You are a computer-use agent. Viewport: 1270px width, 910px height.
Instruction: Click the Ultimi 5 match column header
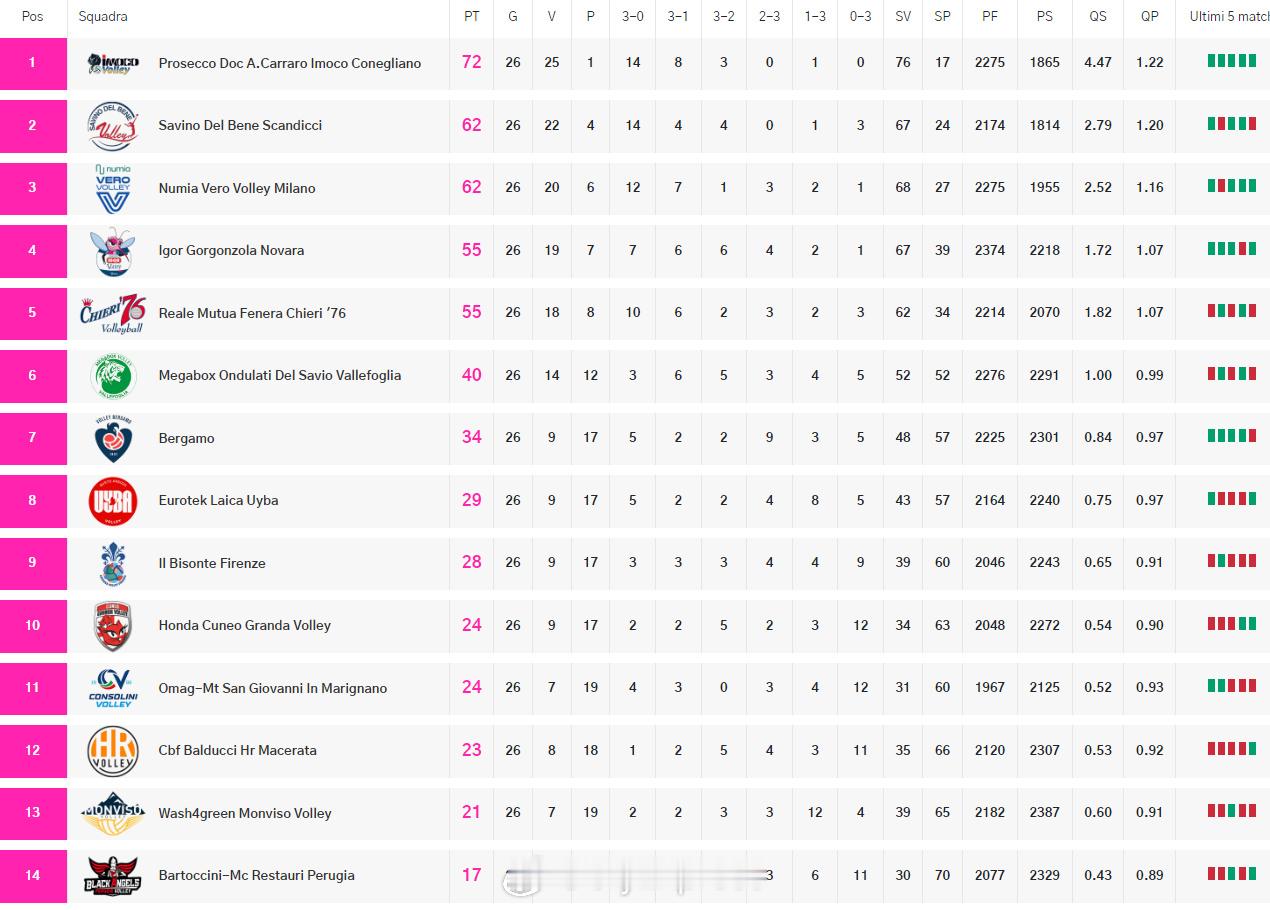pyautogui.click(x=1229, y=16)
